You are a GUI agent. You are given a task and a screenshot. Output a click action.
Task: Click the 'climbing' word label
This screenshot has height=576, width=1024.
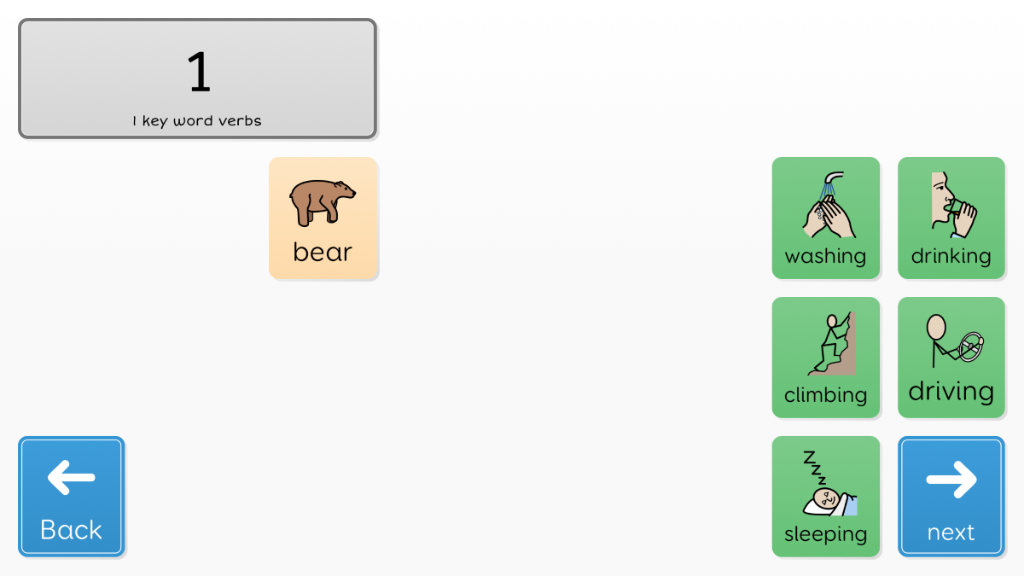[825, 395]
